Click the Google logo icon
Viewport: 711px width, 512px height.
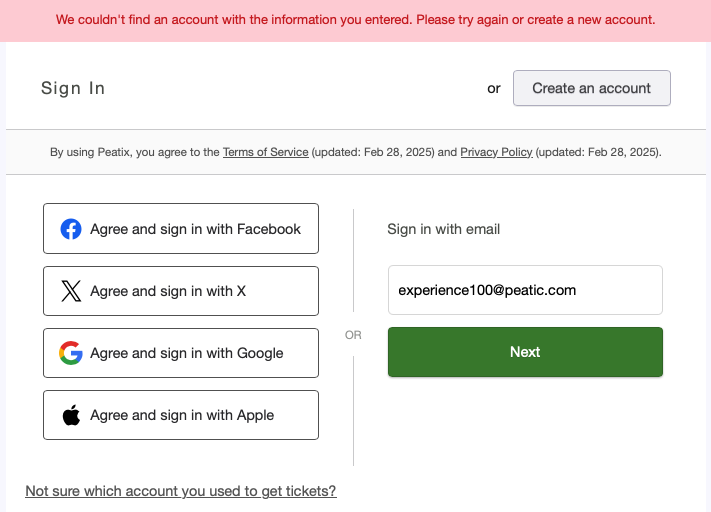[x=71, y=353]
